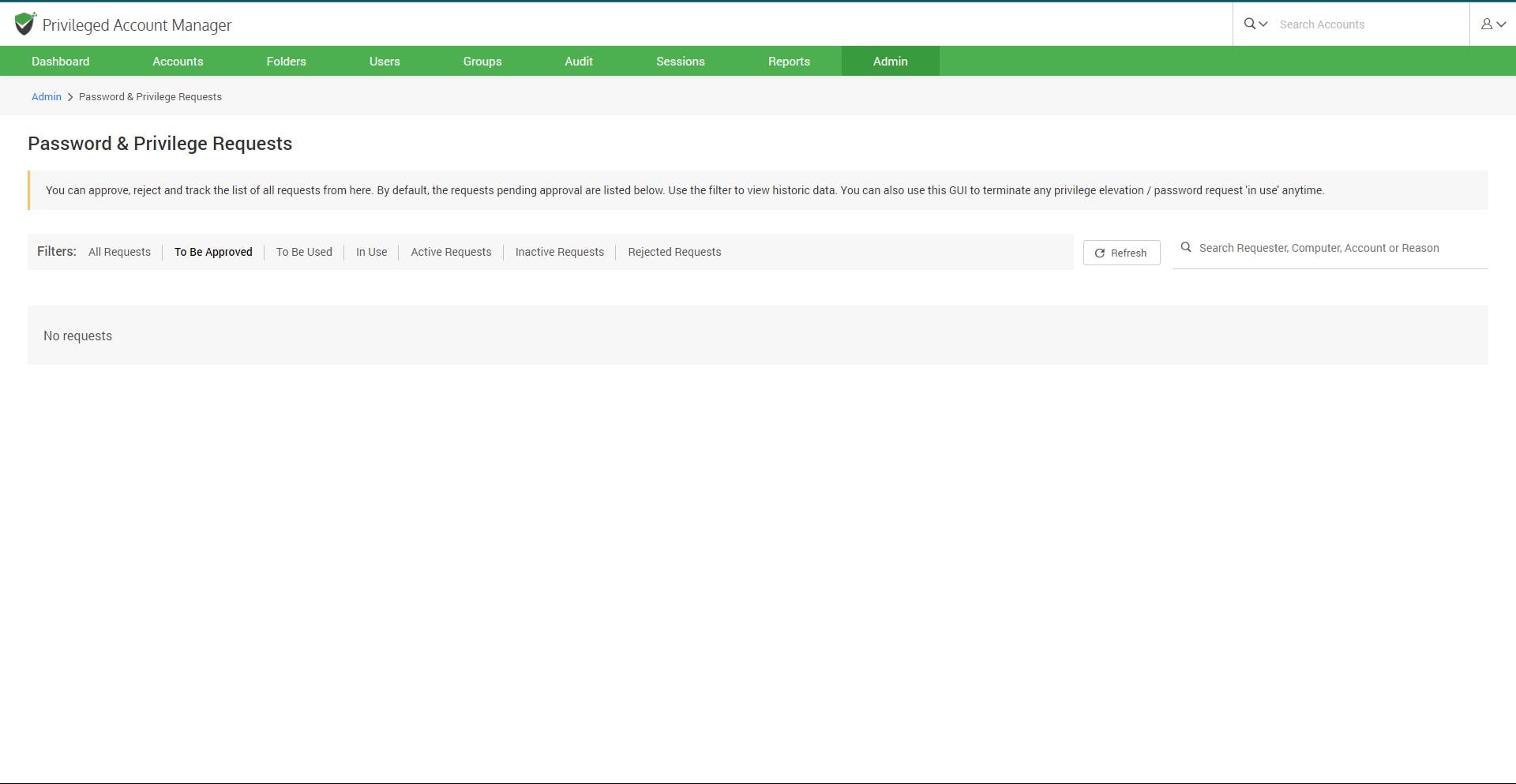
Task: Open the search scope dropdown magnifier
Action: [x=1255, y=24]
